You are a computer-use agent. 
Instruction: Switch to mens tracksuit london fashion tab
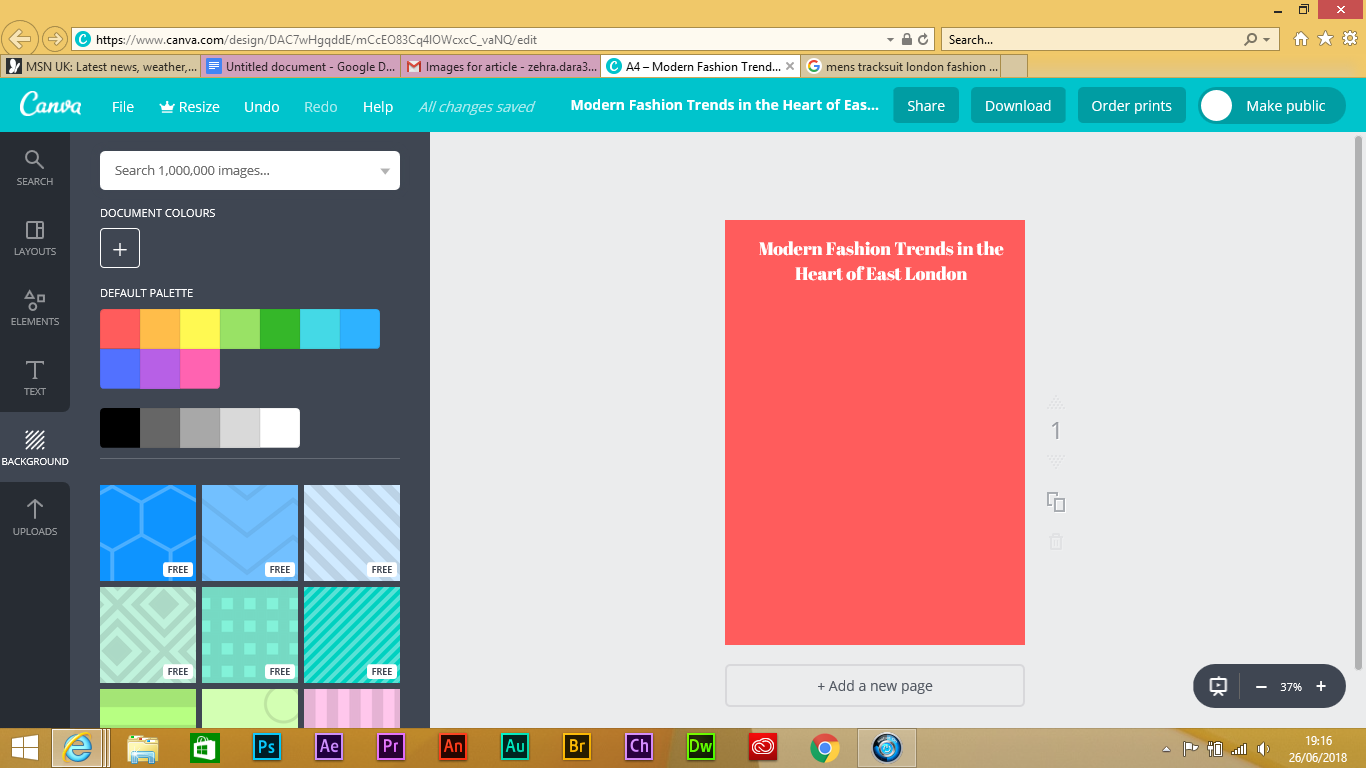coord(901,67)
